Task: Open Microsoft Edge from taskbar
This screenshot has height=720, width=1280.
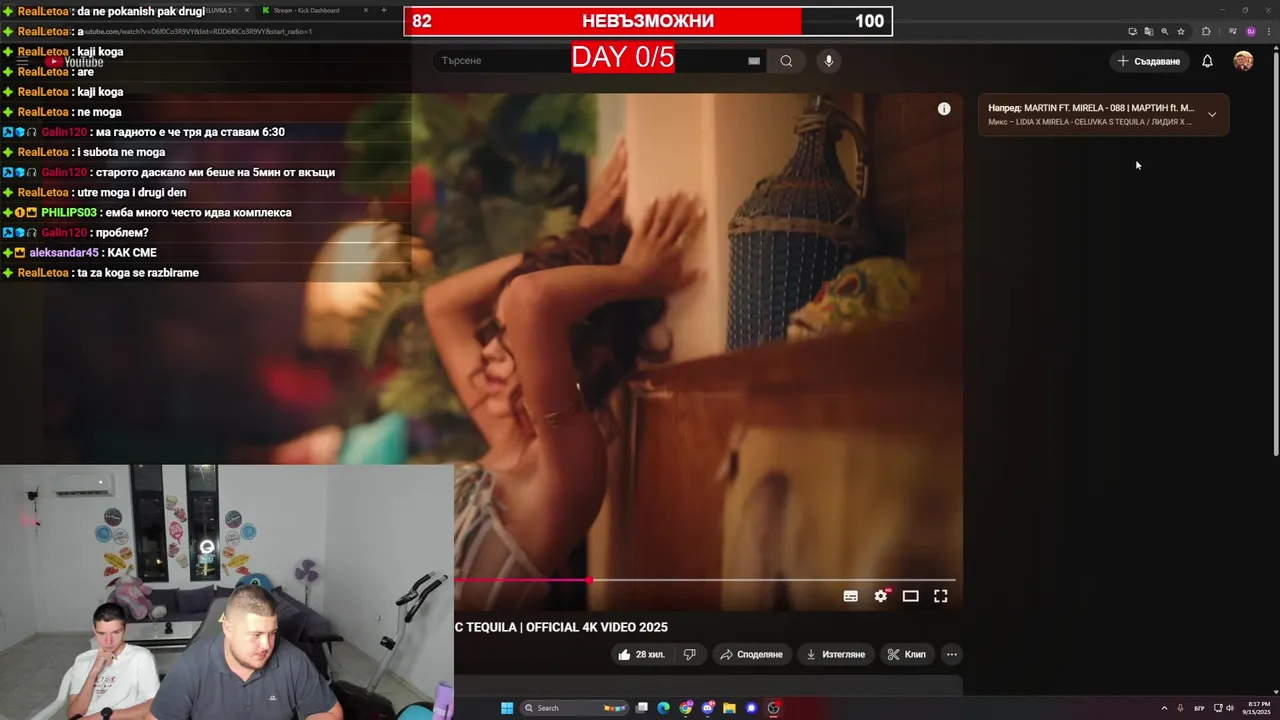Action: (x=663, y=708)
